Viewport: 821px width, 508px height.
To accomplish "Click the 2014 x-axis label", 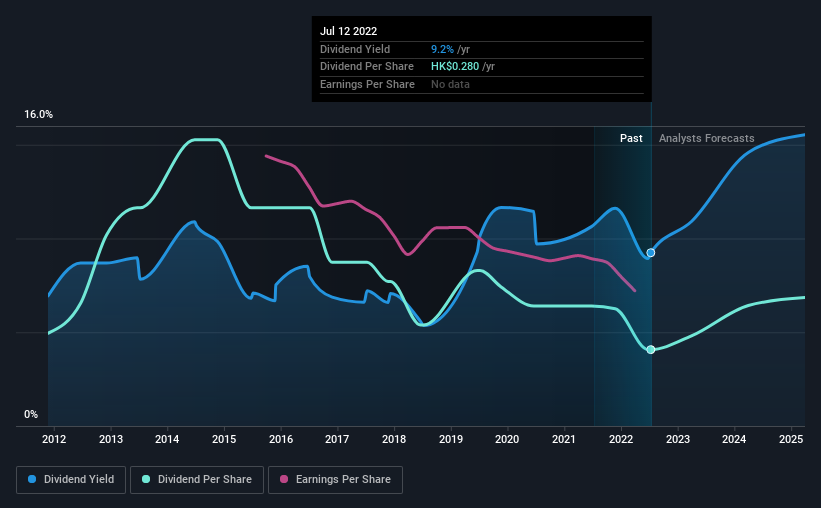I will pos(167,439).
